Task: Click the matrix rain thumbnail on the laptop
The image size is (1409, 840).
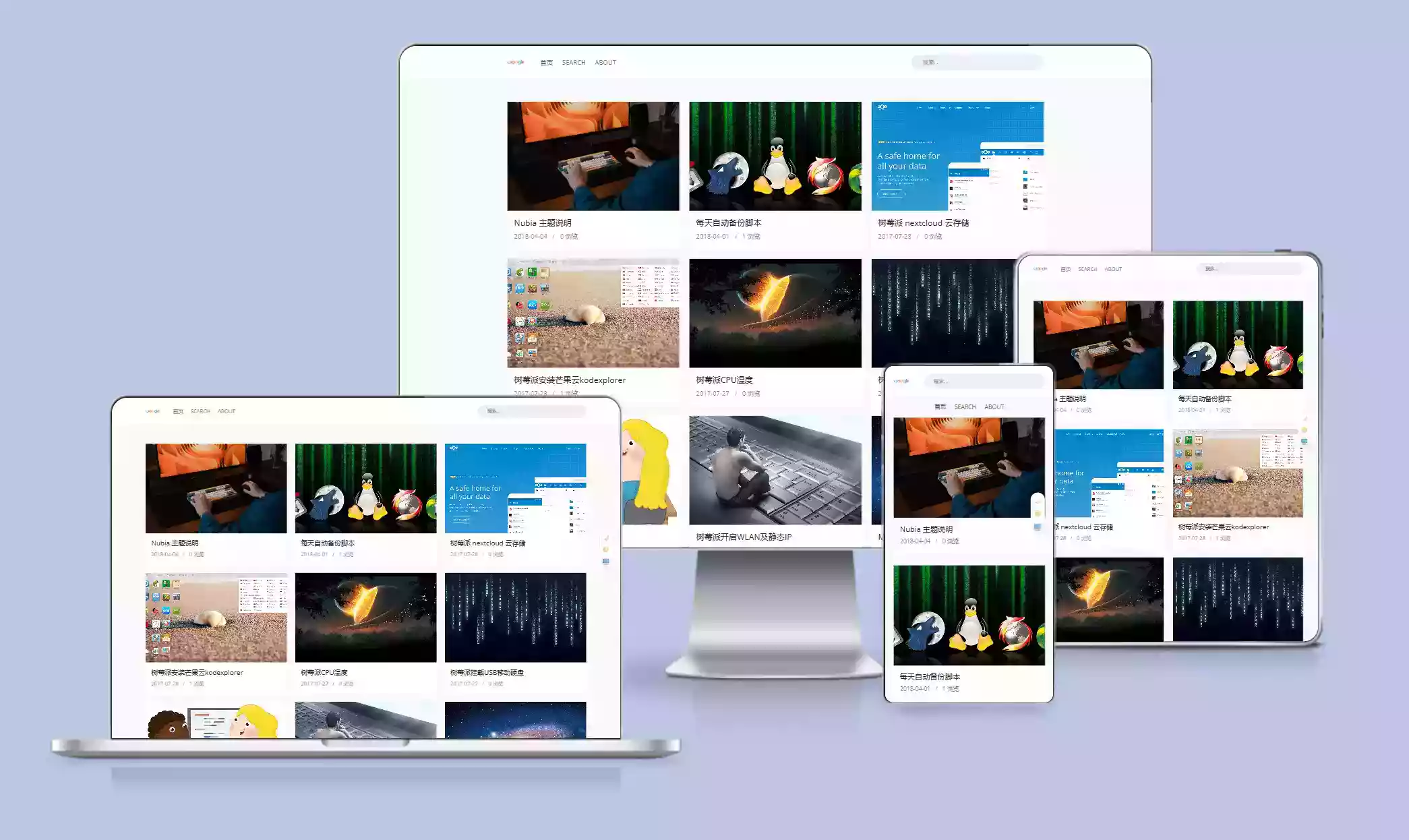Action: [516, 618]
